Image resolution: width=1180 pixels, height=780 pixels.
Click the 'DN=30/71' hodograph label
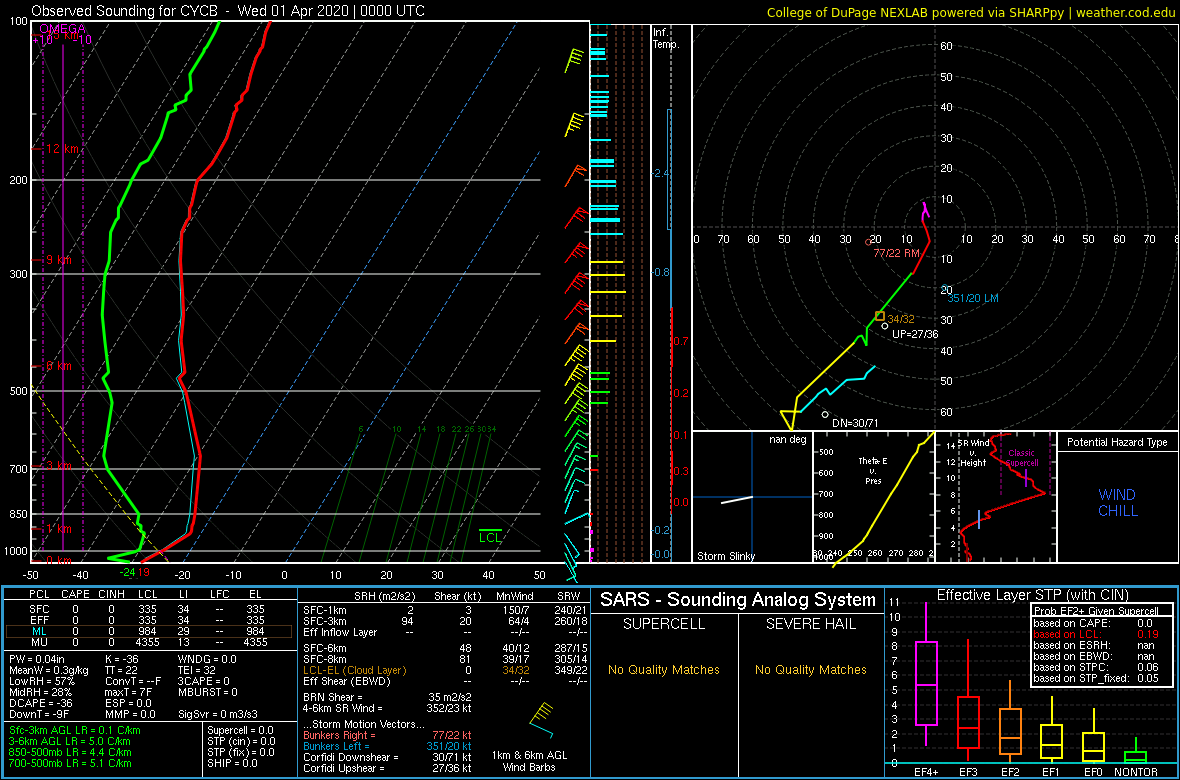tap(856, 423)
